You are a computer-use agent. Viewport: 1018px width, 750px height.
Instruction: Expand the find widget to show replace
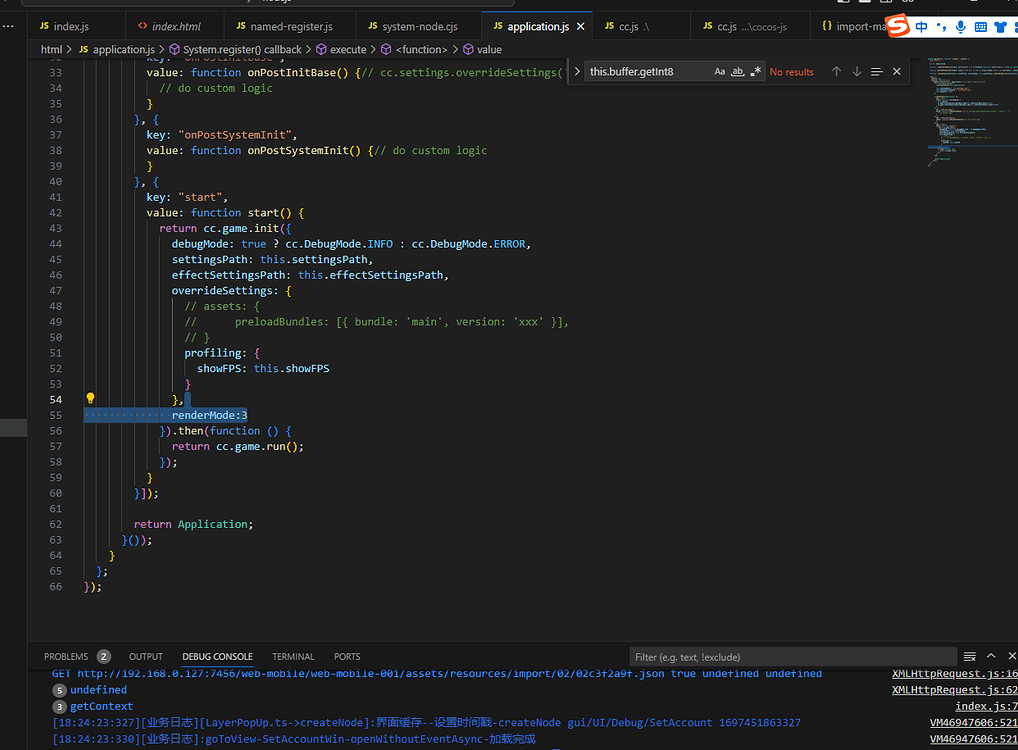pos(576,71)
